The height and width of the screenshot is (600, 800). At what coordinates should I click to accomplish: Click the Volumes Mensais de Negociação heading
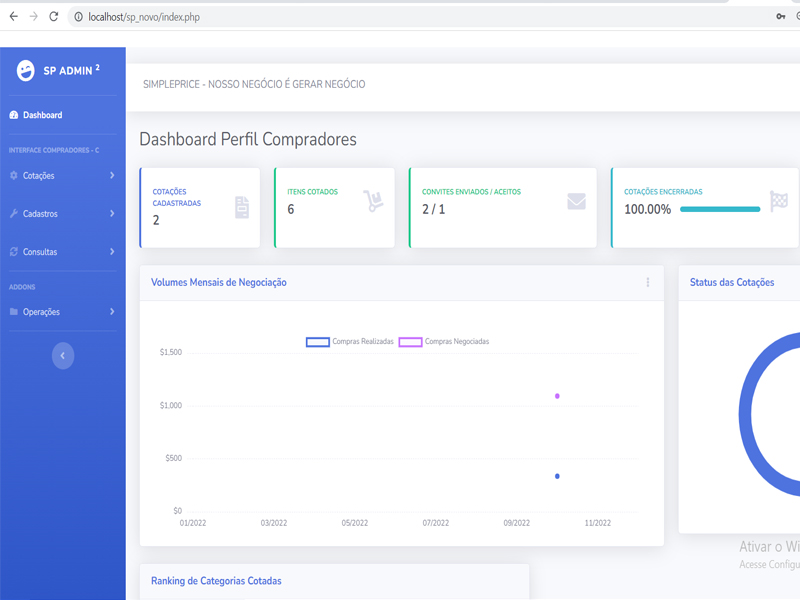tap(219, 283)
